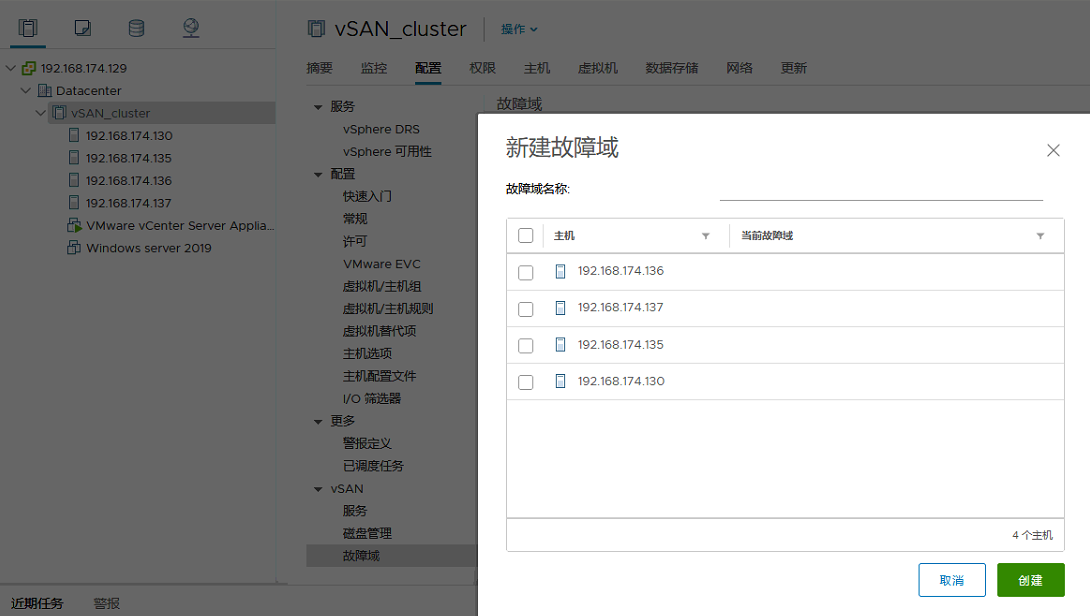The width and height of the screenshot is (1090, 616).
Task: Collapse the vSAN section
Action: (x=318, y=489)
